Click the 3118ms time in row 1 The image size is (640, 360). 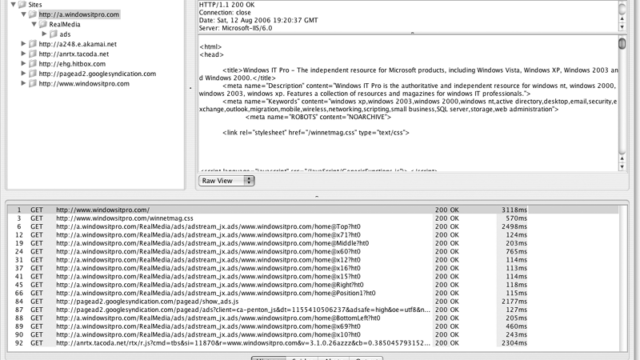coord(514,210)
